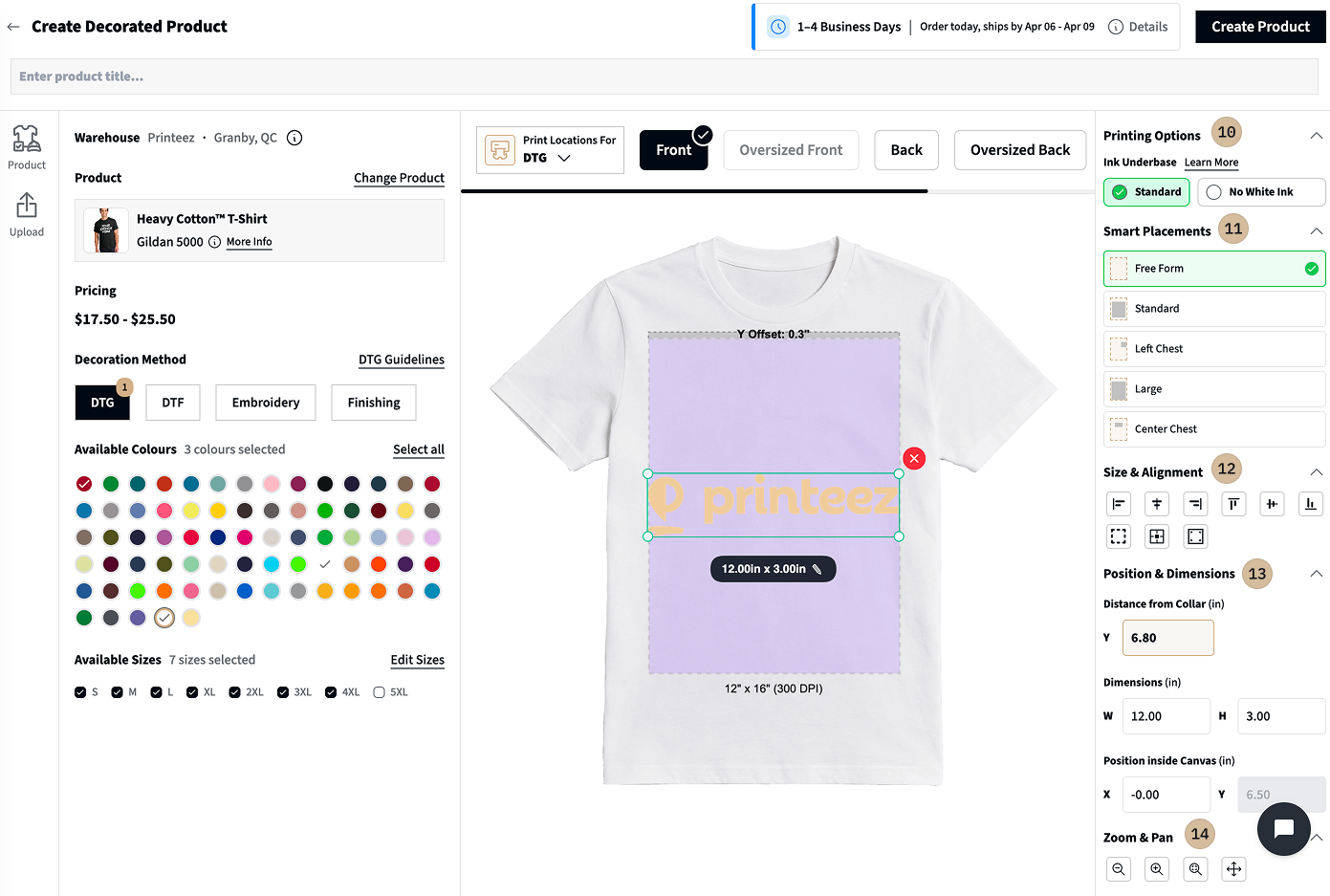Open Learn More about ink underbase
The image size is (1330, 896).
[1211, 163]
